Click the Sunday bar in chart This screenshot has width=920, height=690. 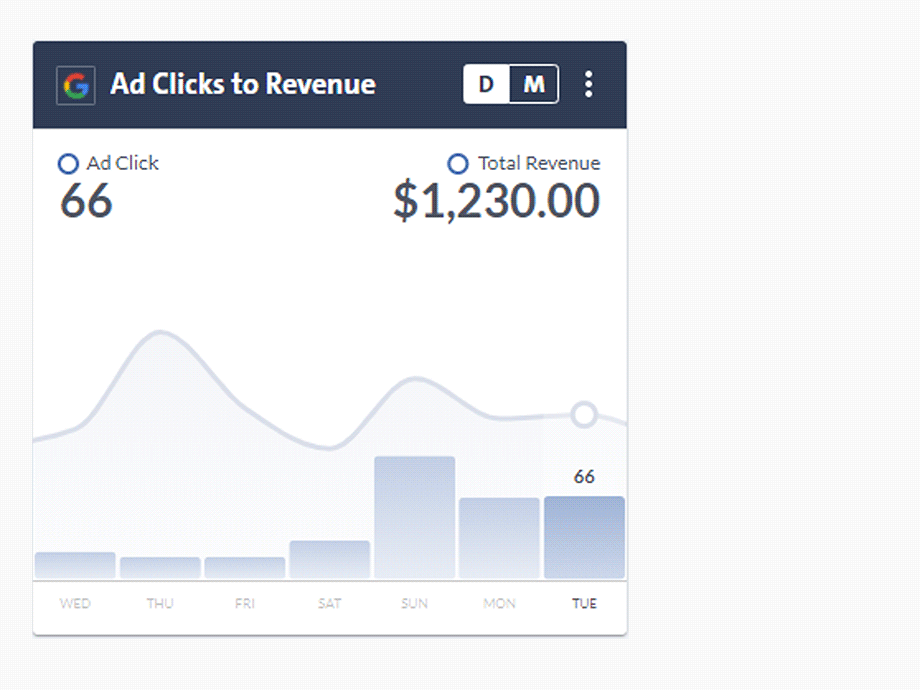click(414, 517)
